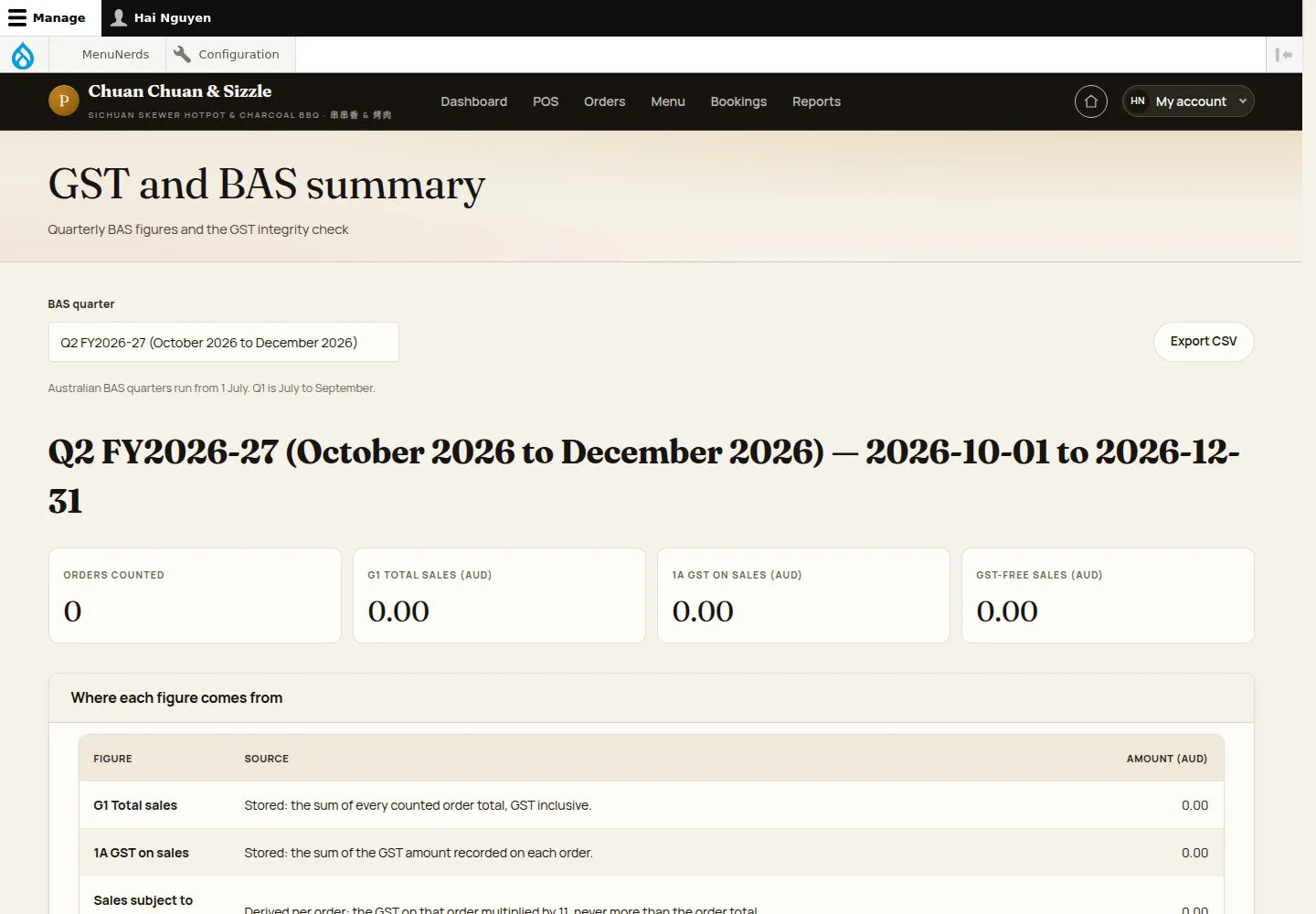The image size is (1316, 914).
Task: Click the G1 Total Sales (AUD) card
Action: [499, 595]
